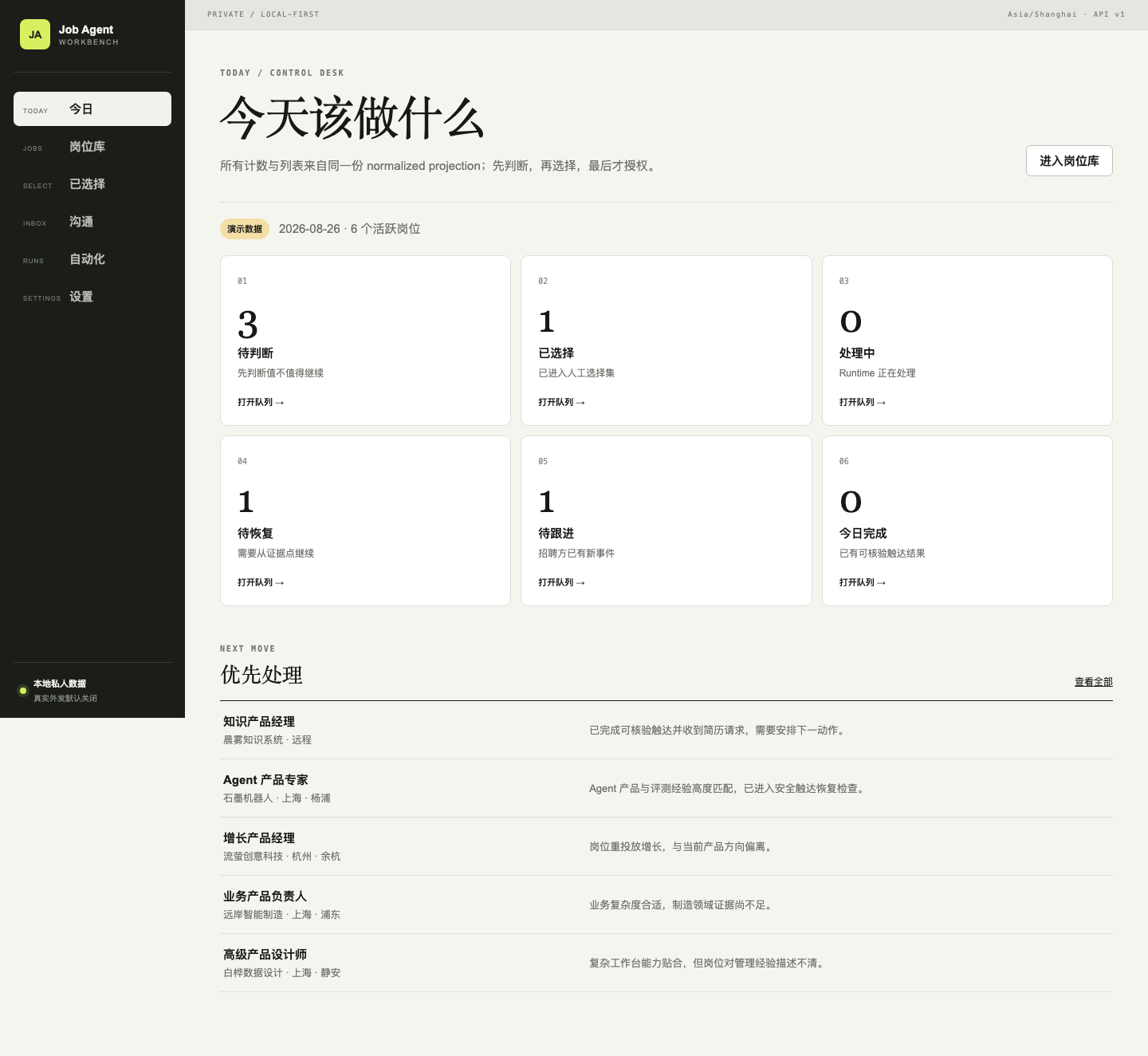
Task: Open queue link on 处理中 card
Action: point(863,403)
